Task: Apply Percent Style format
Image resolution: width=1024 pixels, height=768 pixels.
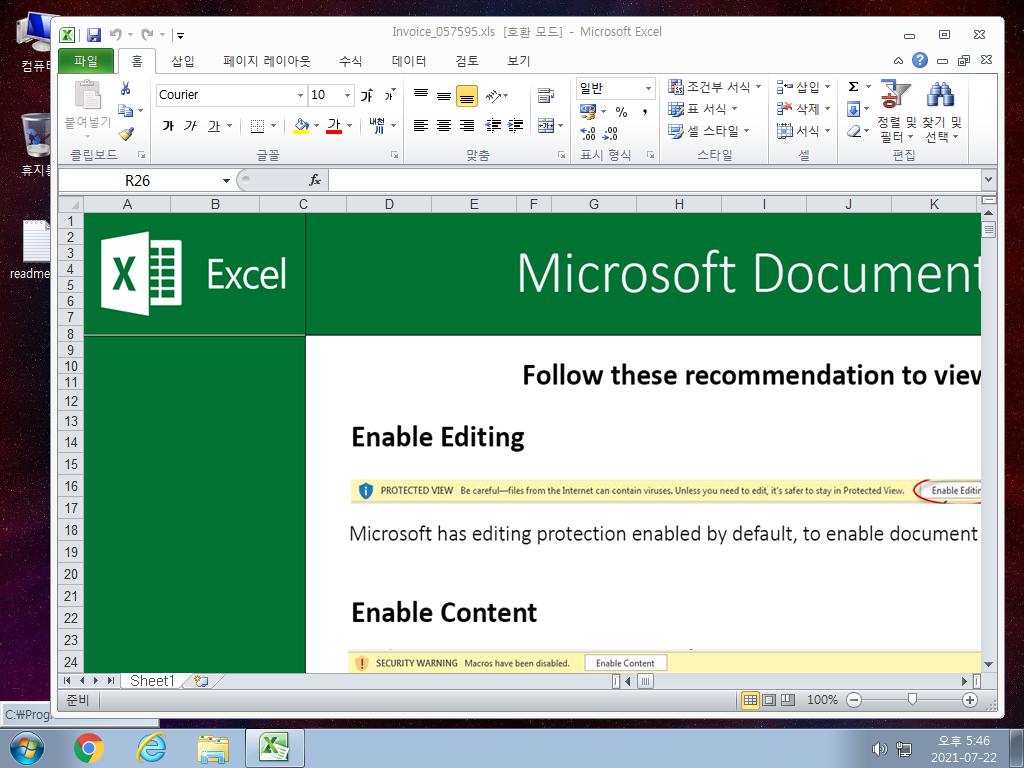Action: 621,112
